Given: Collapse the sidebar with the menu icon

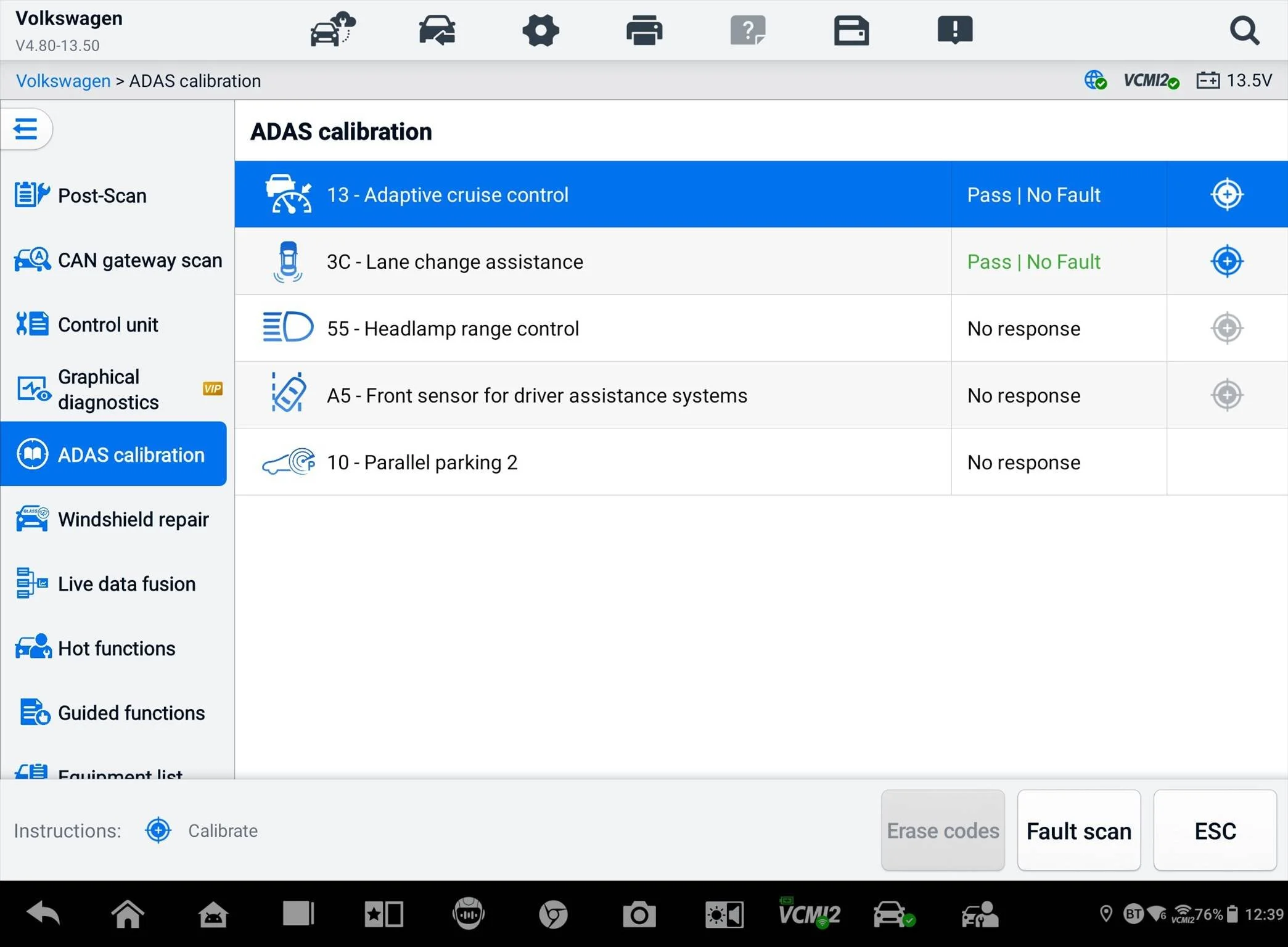Looking at the screenshot, I should 26,129.
